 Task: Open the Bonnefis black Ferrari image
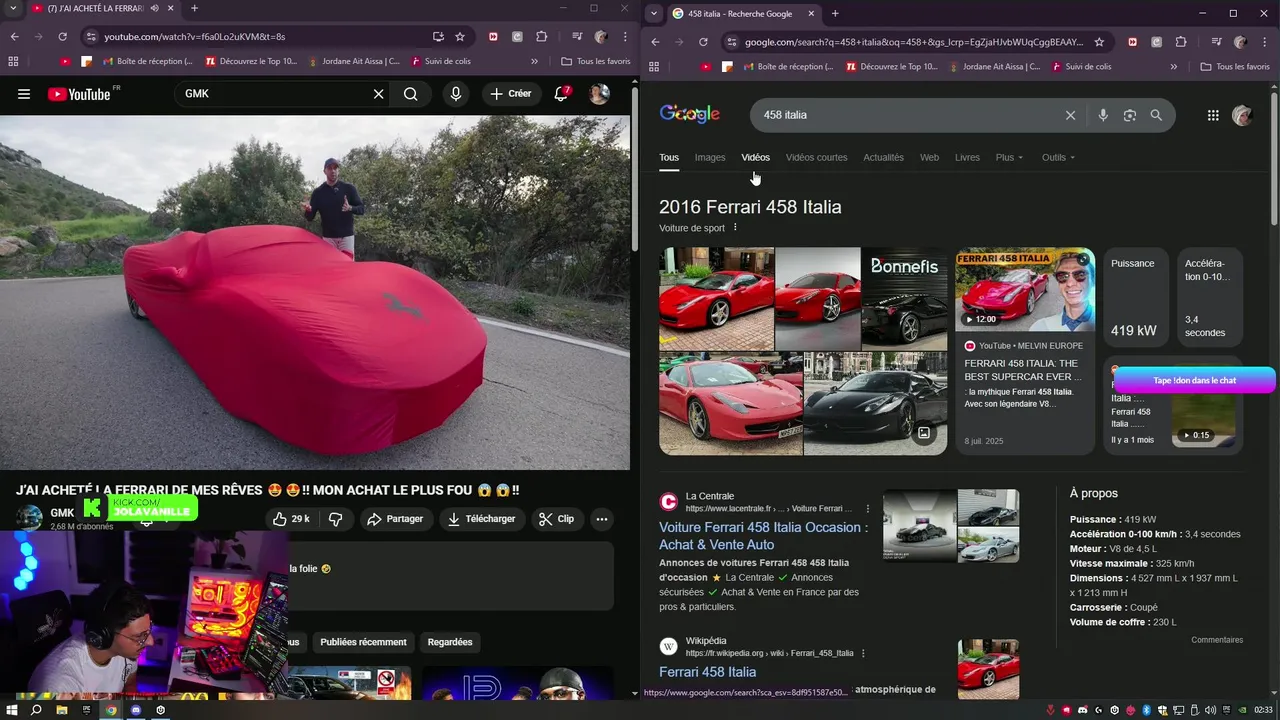point(904,299)
